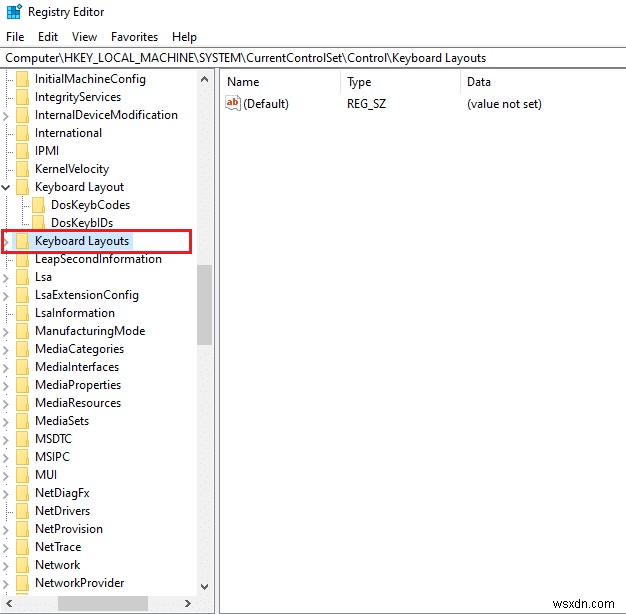Expand the Network key
The height and width of the screenshot is (614, 626).
(x=6, y=566)
